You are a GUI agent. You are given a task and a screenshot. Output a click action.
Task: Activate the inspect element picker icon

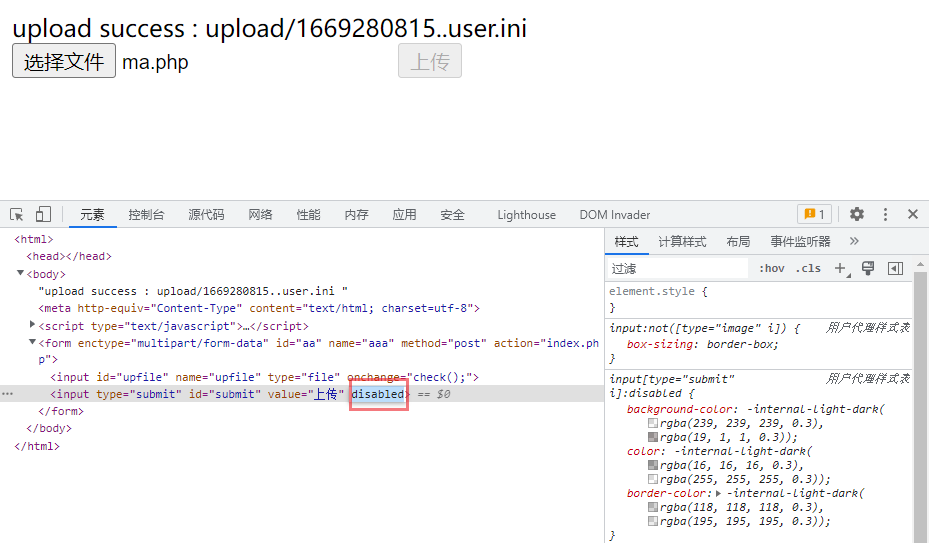click(x=17, y=214)
